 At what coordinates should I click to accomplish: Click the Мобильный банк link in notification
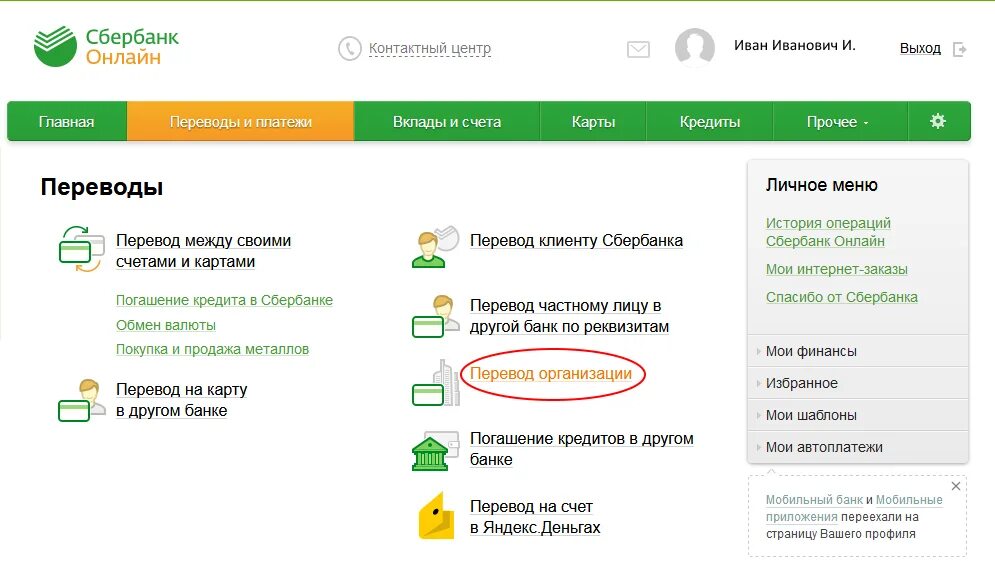814,500
